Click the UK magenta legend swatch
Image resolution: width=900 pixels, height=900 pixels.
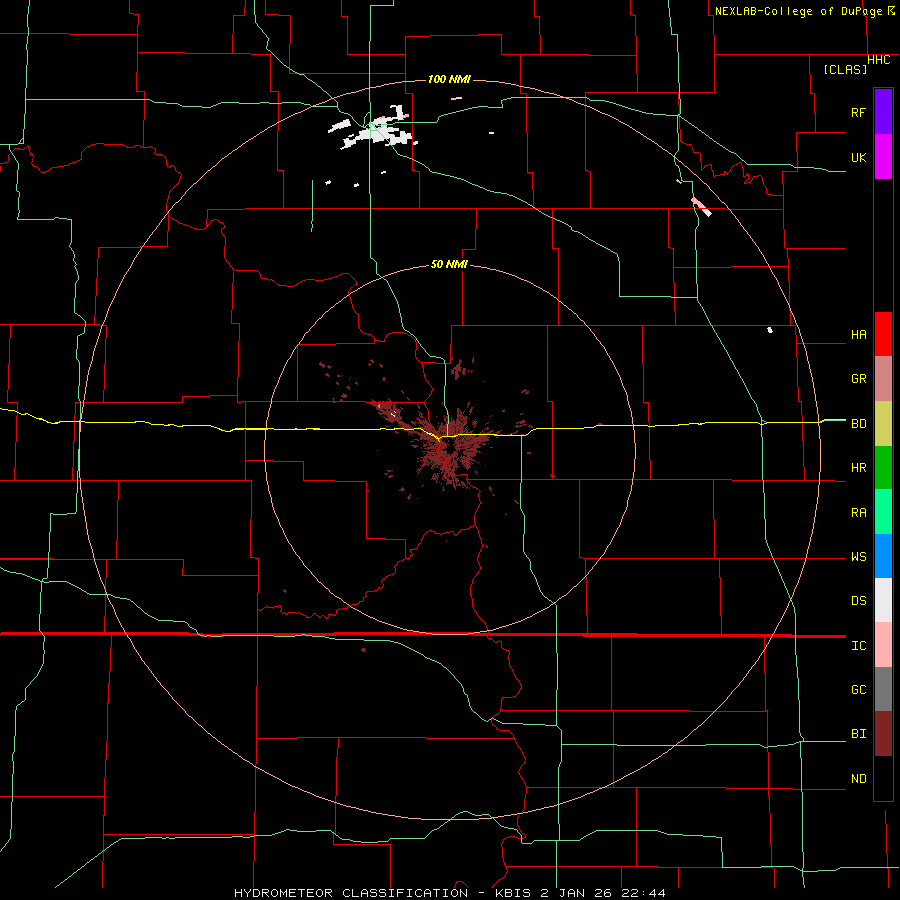883,157
